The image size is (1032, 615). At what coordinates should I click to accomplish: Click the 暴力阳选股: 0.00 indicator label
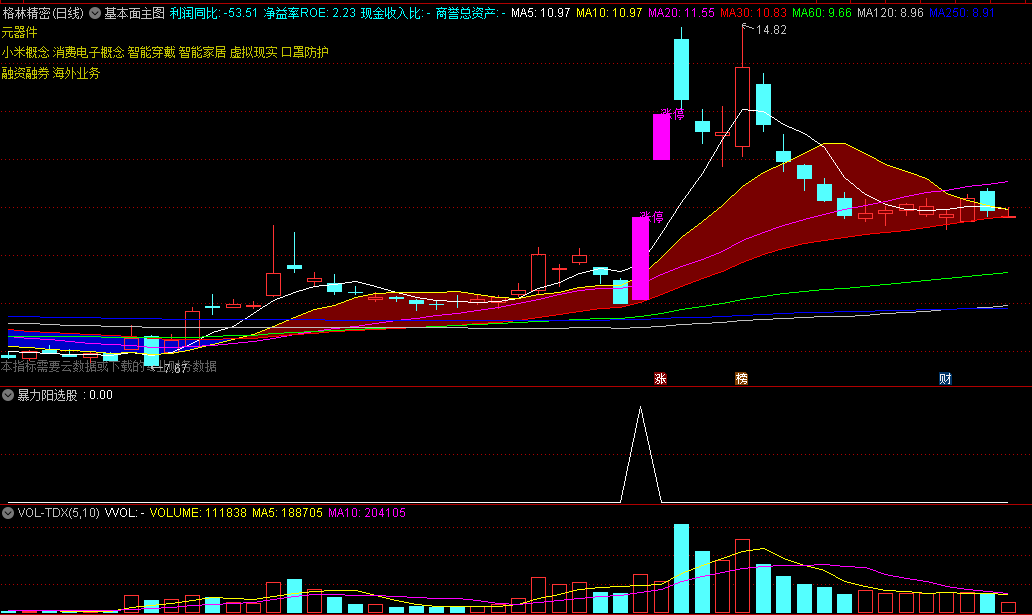(64, 395)
